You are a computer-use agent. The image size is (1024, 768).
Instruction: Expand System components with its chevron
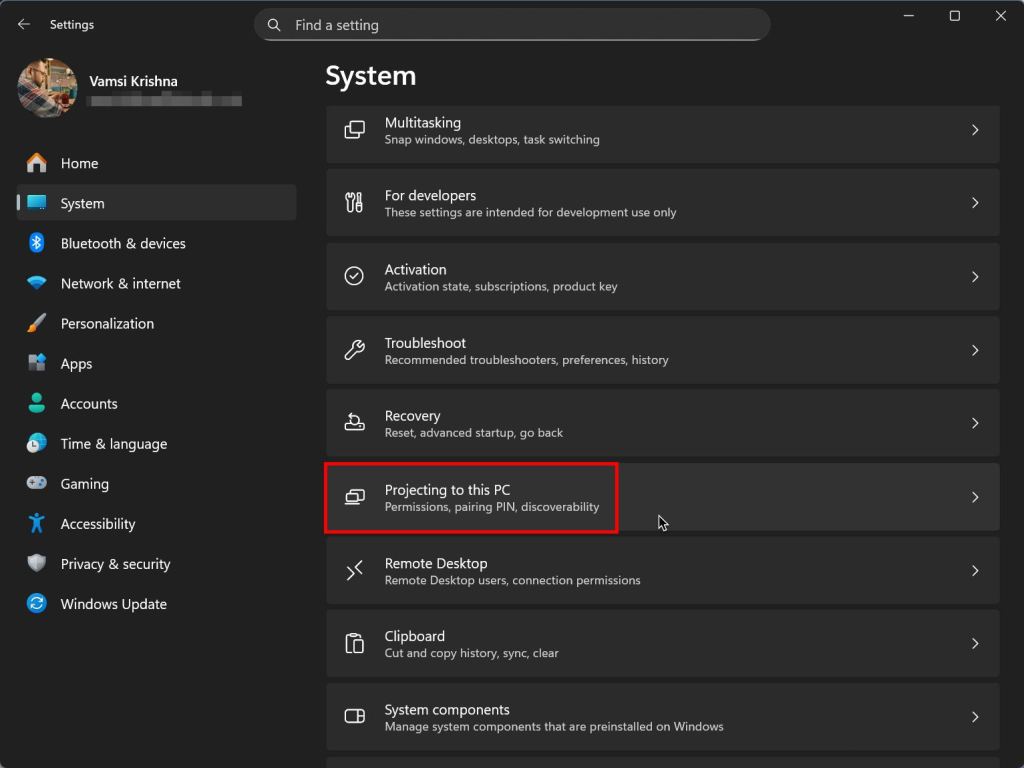coord(975,717)
